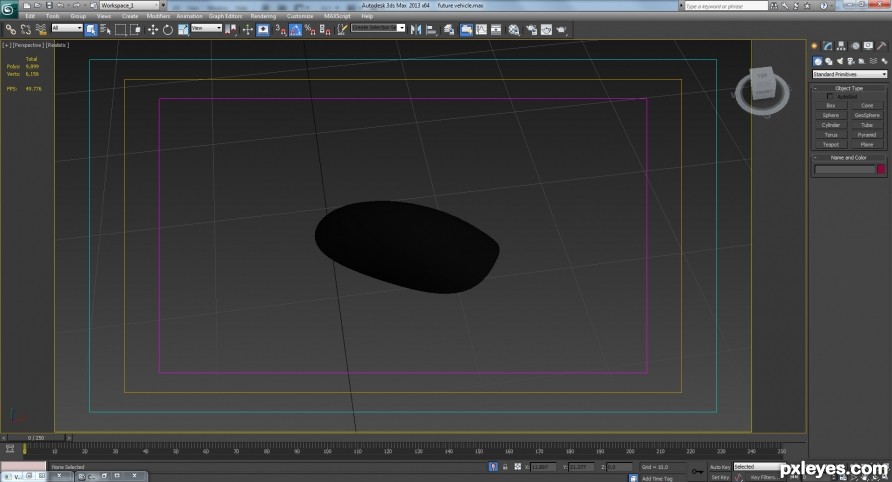The image size is (892, 482).
Task: Open the reference coordinate system View dropdown
Action: (x=206, y=28)
